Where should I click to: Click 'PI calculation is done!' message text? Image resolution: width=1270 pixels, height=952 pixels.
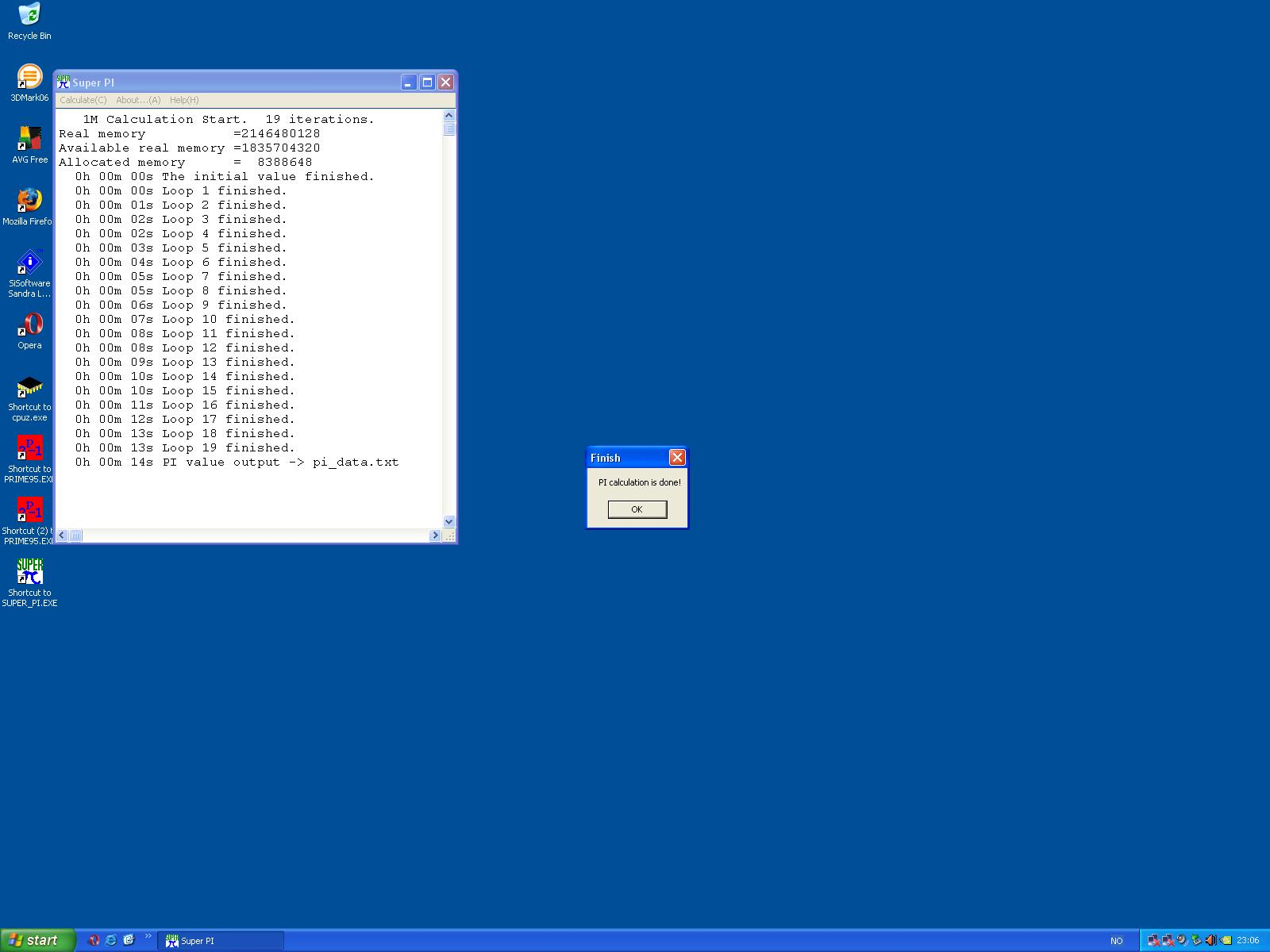pyautogui.click(x=639, y=482)
